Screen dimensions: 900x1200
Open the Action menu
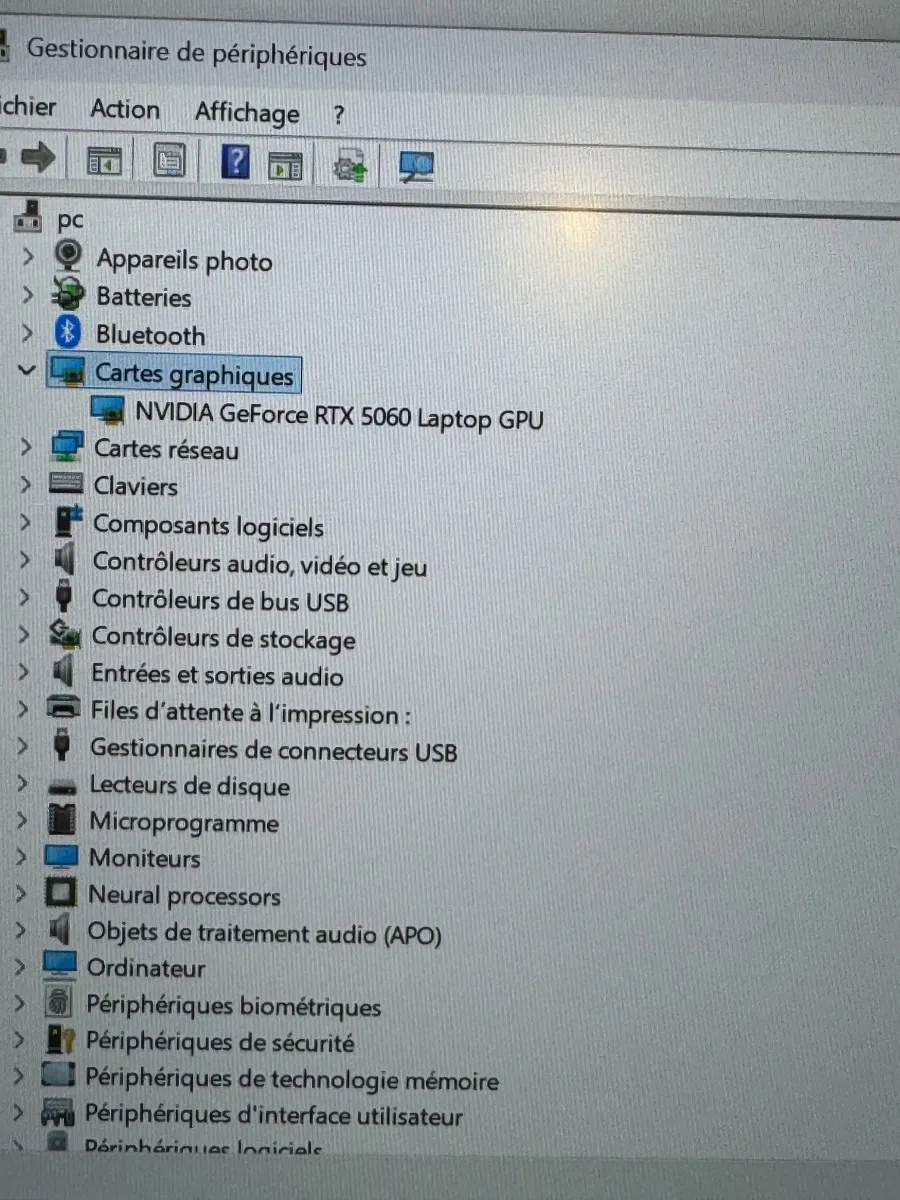[x=125, y=109]
